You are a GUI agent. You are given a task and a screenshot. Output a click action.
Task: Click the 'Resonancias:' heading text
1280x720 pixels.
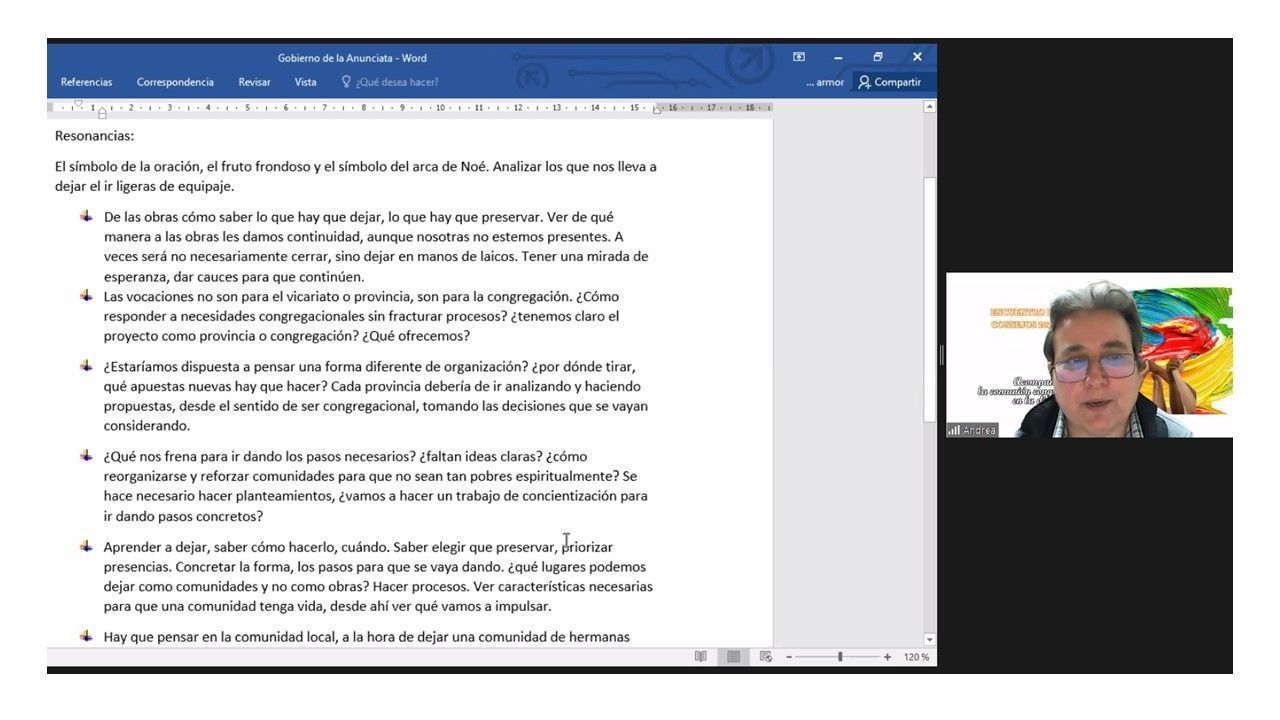(x=94, y=136)
